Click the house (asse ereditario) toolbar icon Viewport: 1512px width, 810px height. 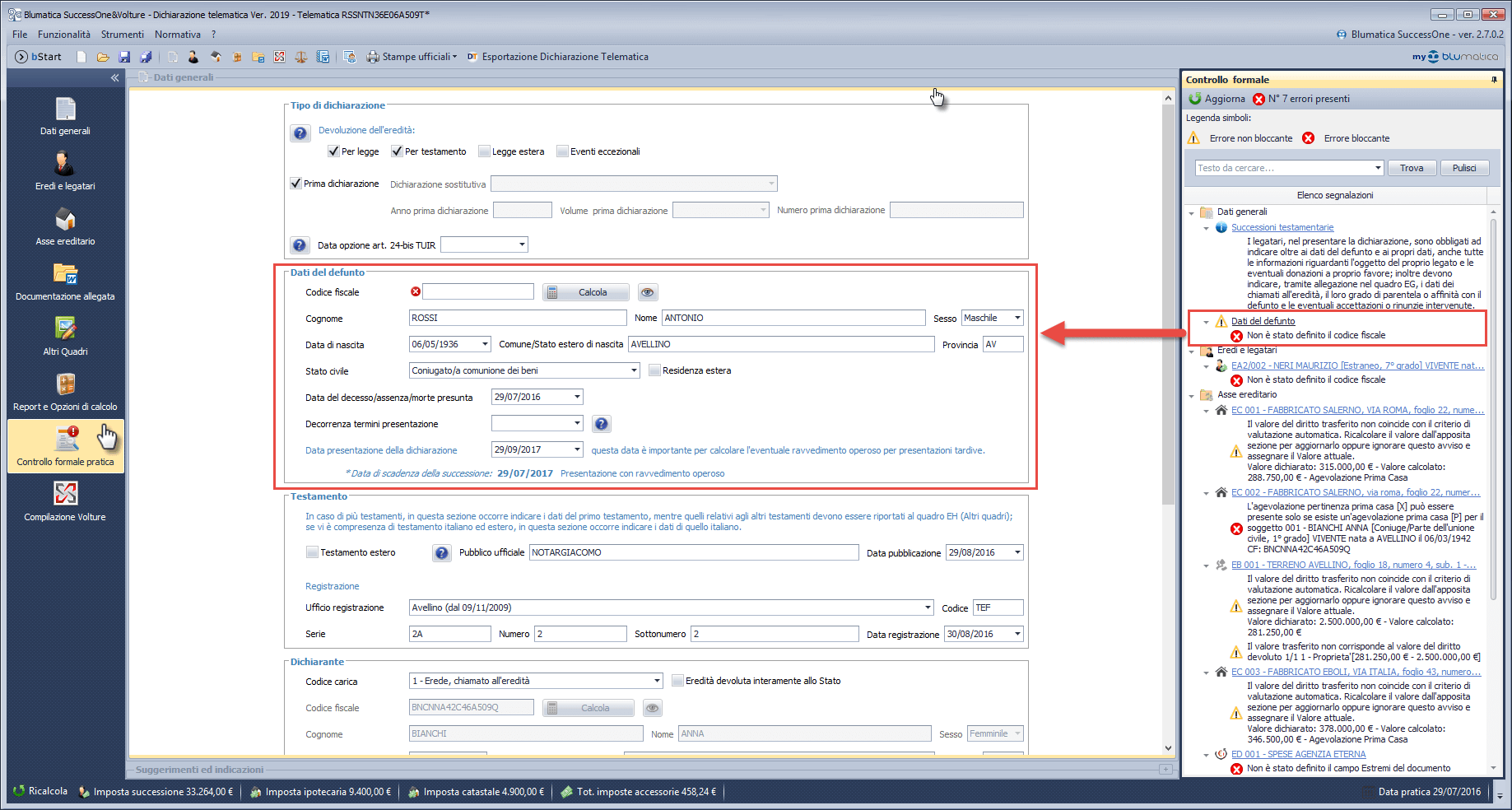[x=216, y=57]
